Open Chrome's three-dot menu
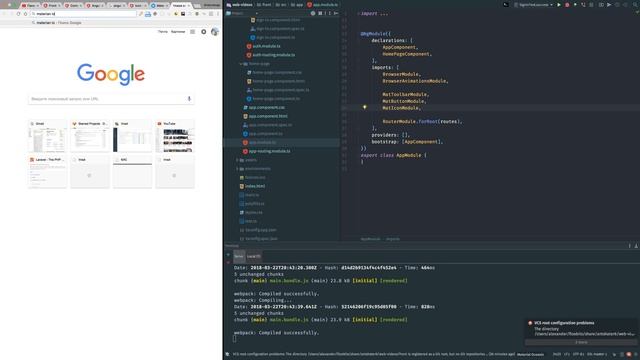 point(218,13)
